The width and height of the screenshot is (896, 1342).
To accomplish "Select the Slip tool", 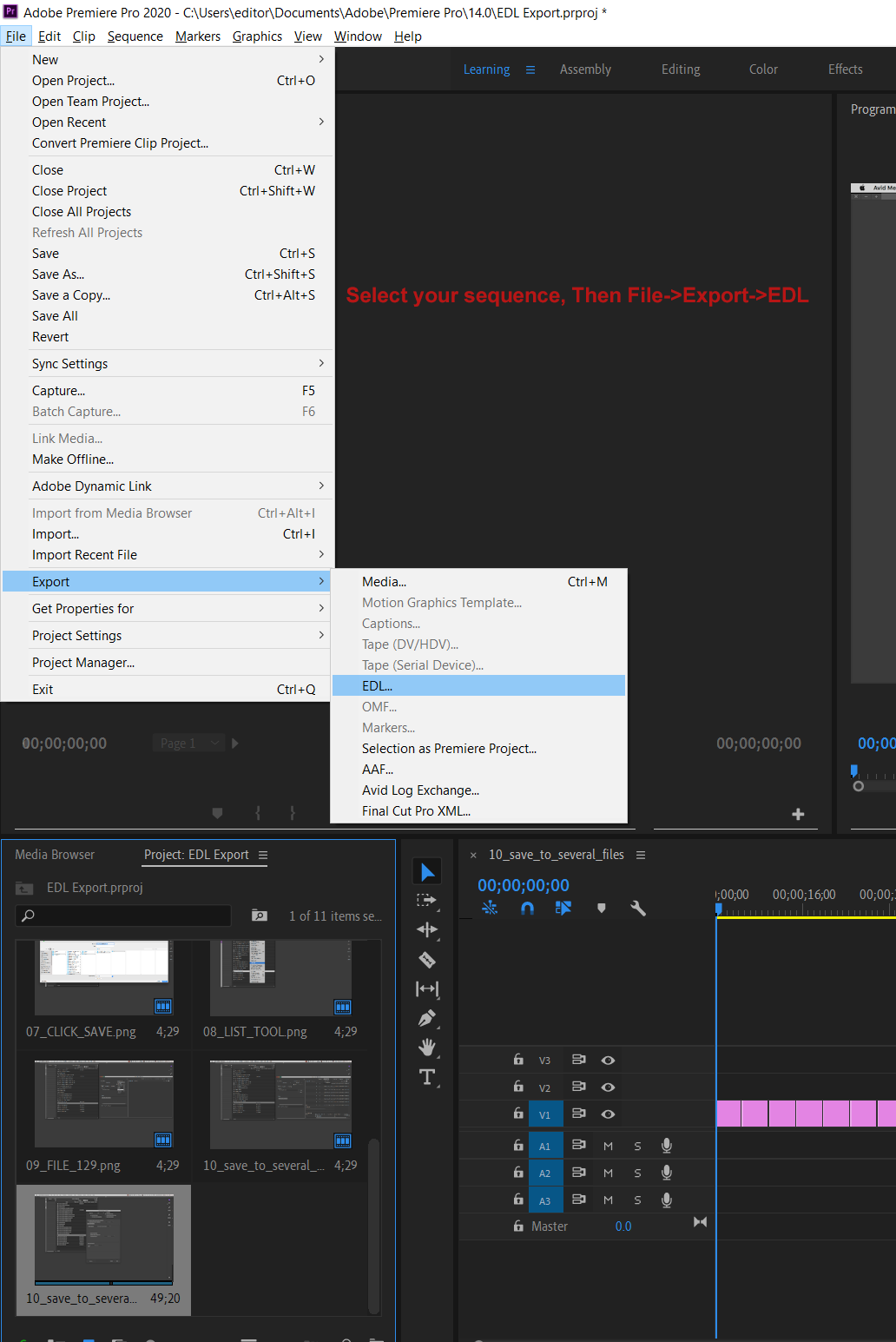I will (427, 988).
